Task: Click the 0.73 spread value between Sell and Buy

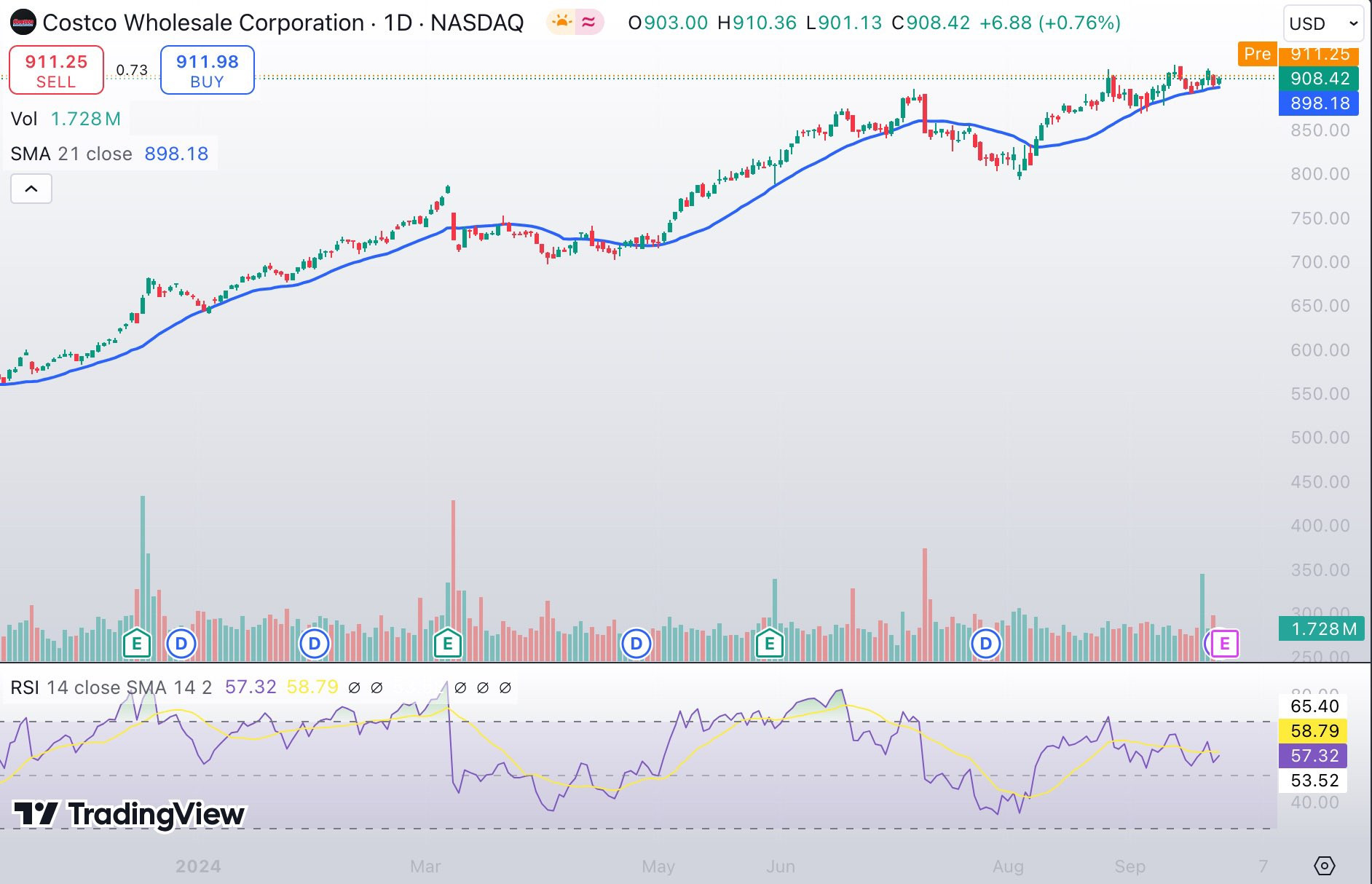Action: click(x=132, y=70)
